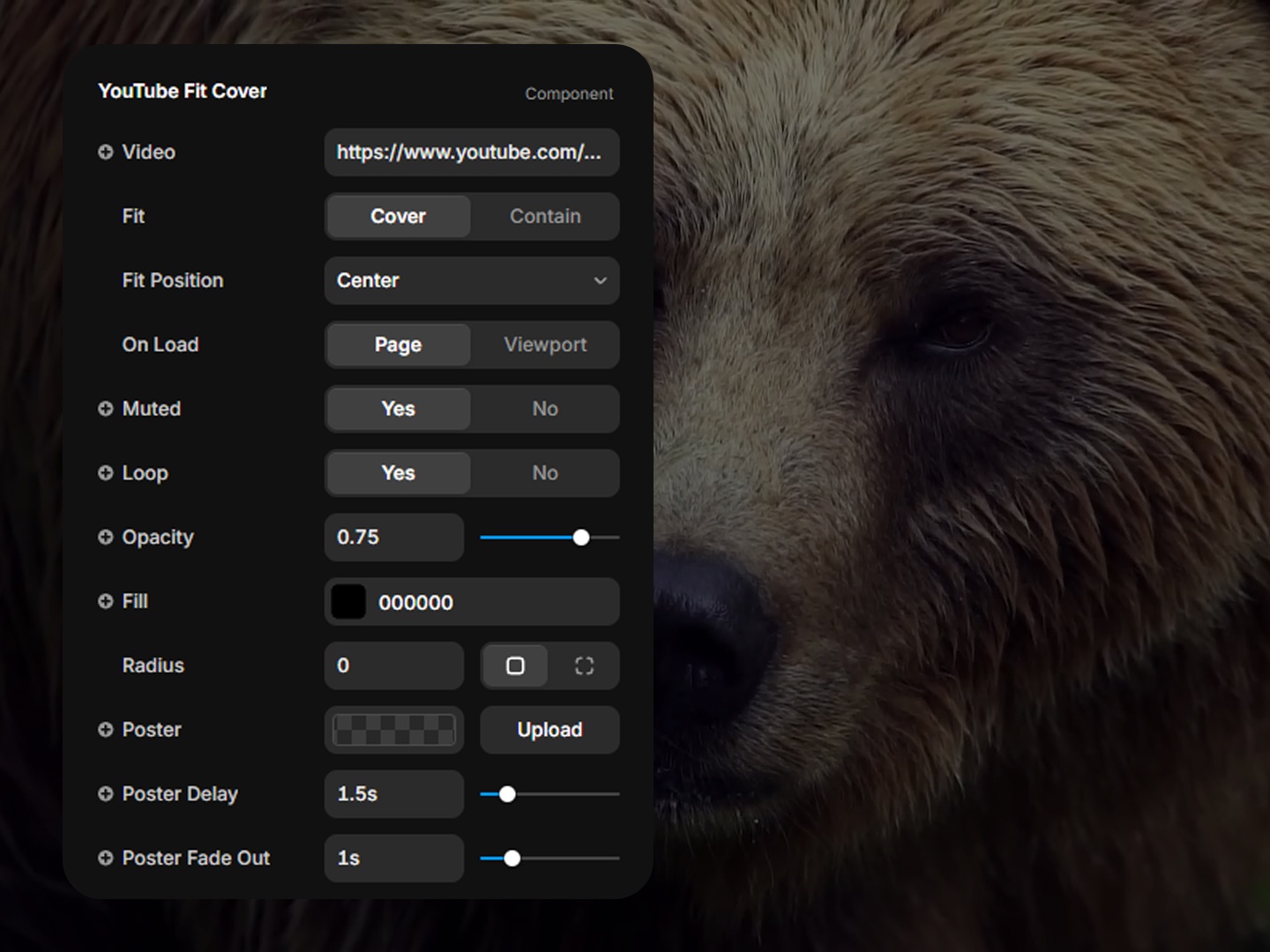
Task: Click the Video URL input field
Action: [472, 152]
